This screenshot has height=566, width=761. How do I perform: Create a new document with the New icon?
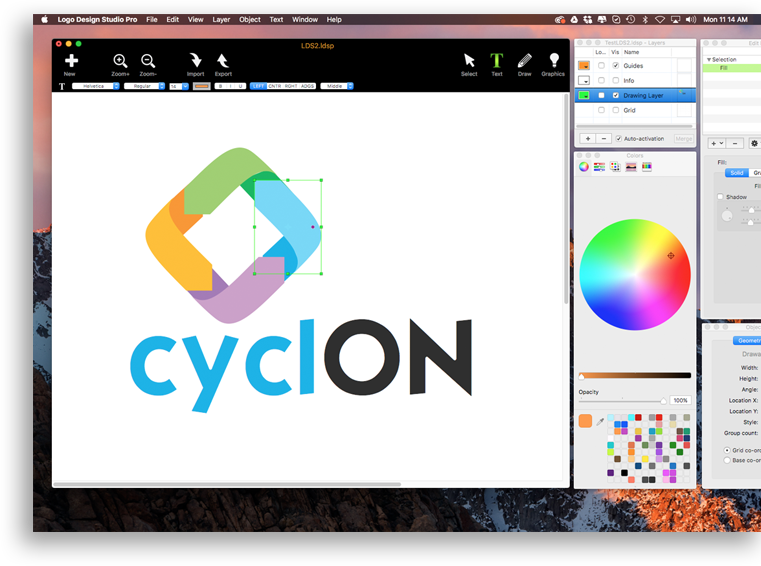pyautogui.click(x=71, y=61)
